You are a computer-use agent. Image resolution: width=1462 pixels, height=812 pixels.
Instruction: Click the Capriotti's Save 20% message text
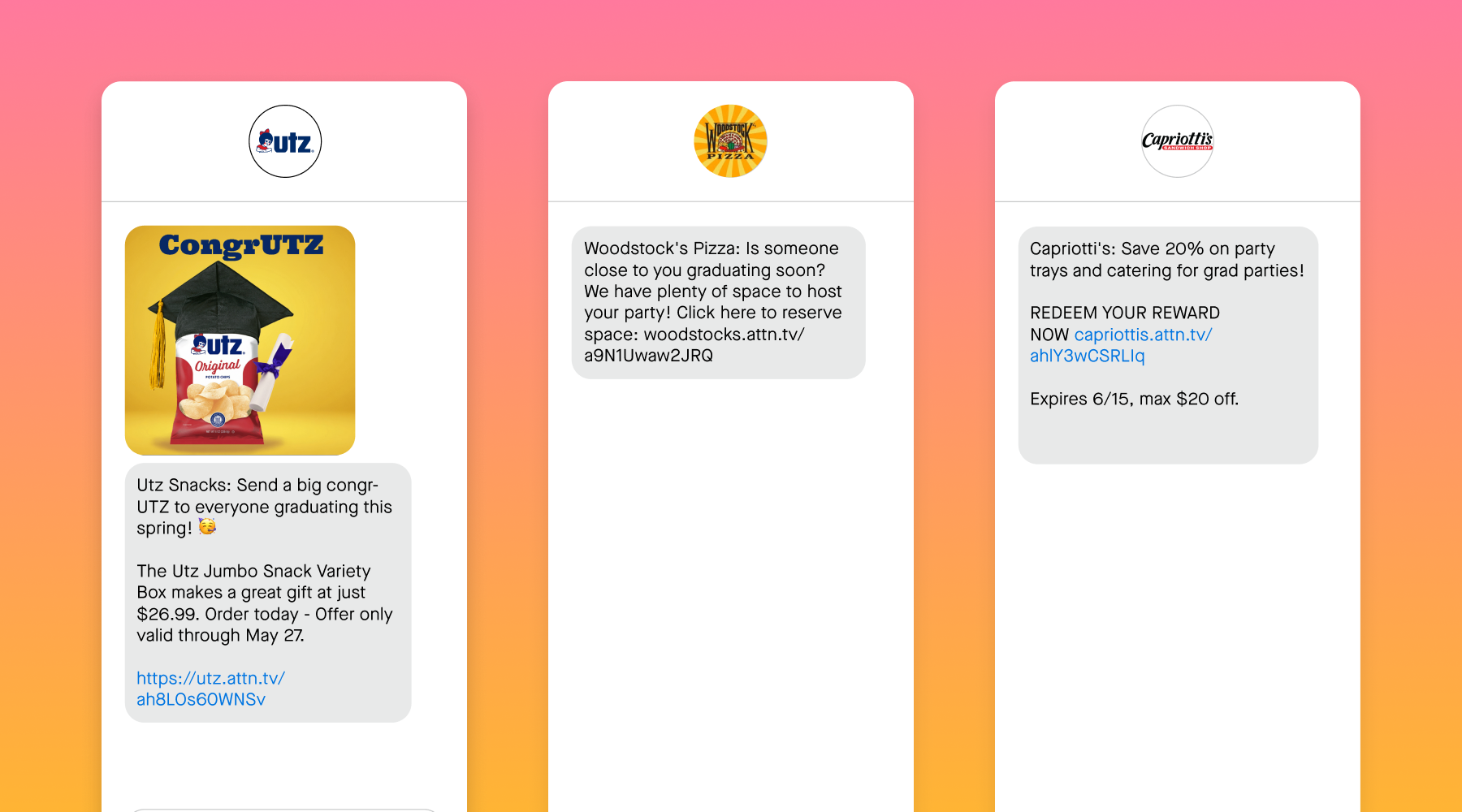[x=1167, y=260]
